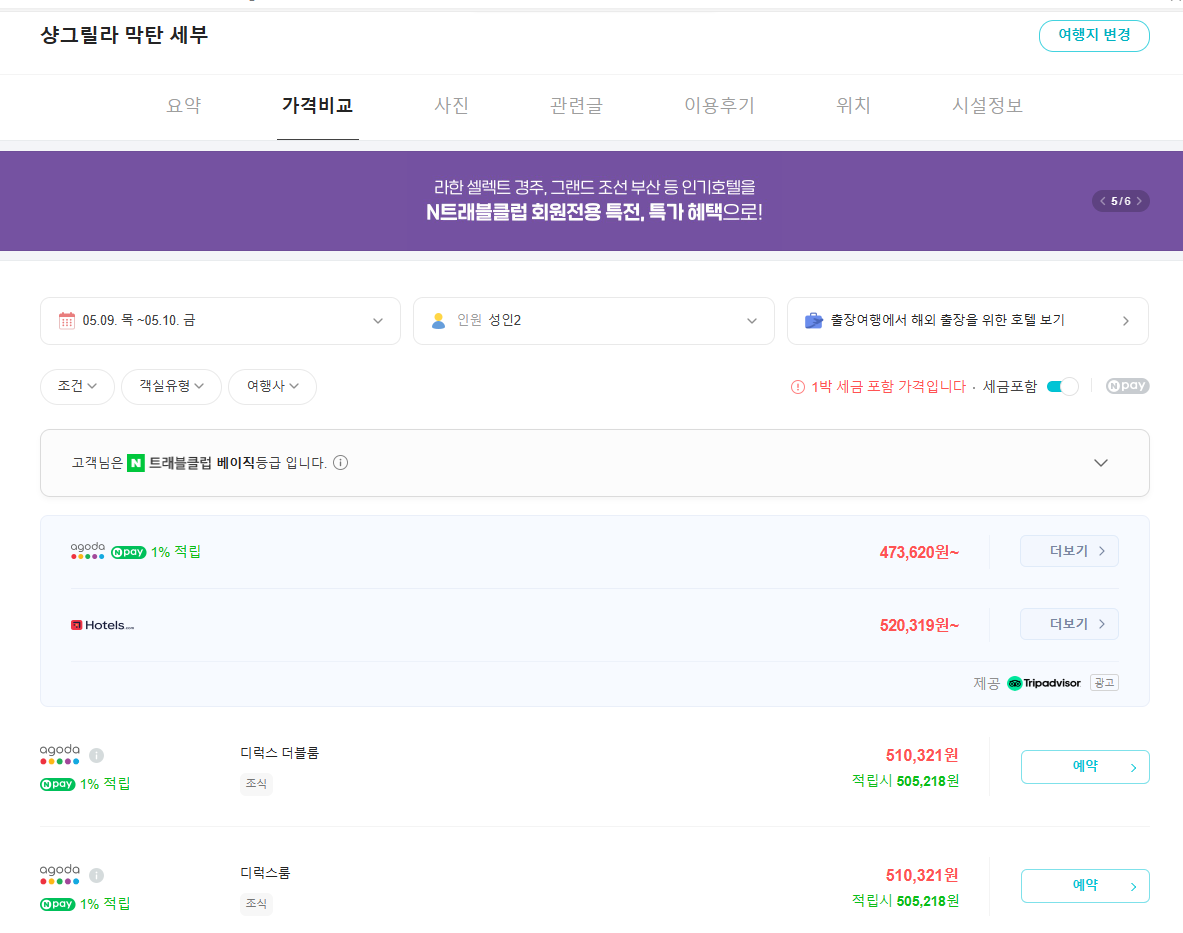Expand the 트래블클럽 베이직등급 membership panel
Viewport: 1183px width, 933px height.
(1101, 463)
